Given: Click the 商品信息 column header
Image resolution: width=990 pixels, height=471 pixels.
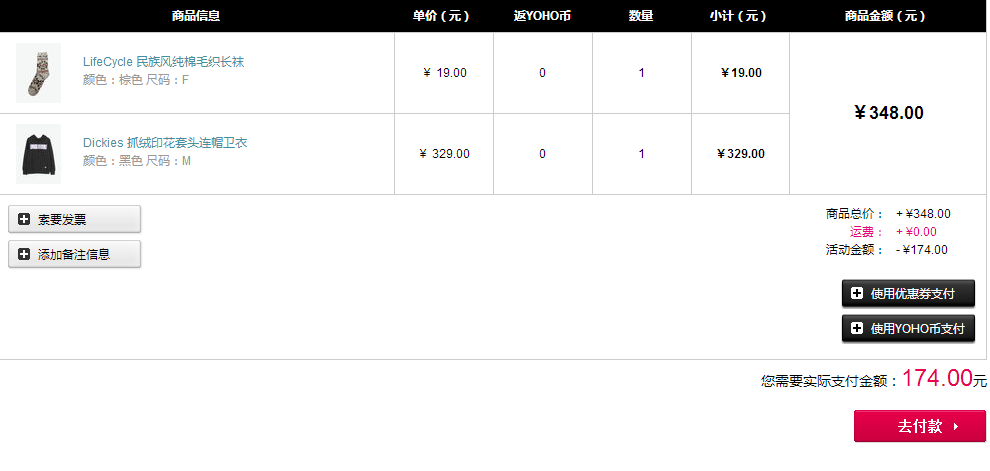Looking at the screenshot, I should [x=196, y=16].
